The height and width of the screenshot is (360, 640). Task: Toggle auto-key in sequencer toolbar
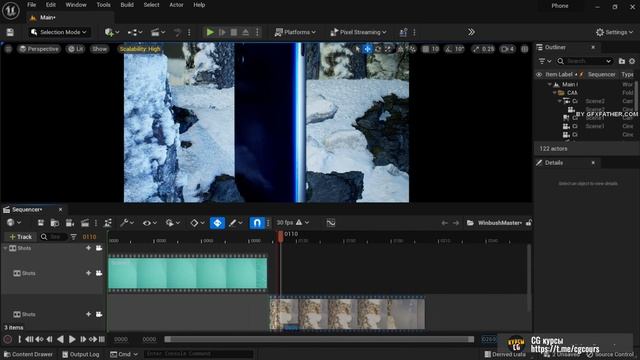point(217,223)
